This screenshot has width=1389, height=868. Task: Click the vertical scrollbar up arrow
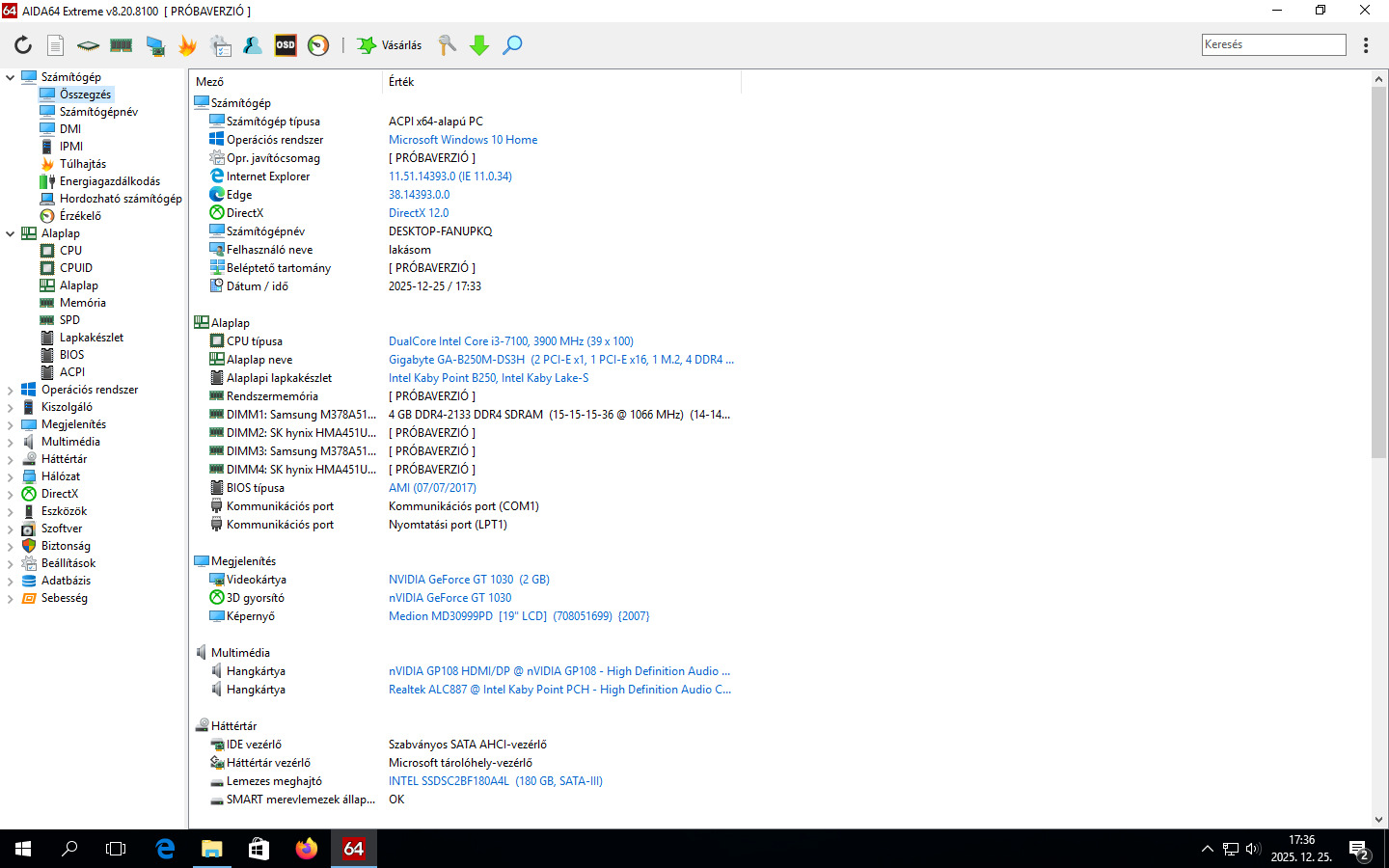1378,79
